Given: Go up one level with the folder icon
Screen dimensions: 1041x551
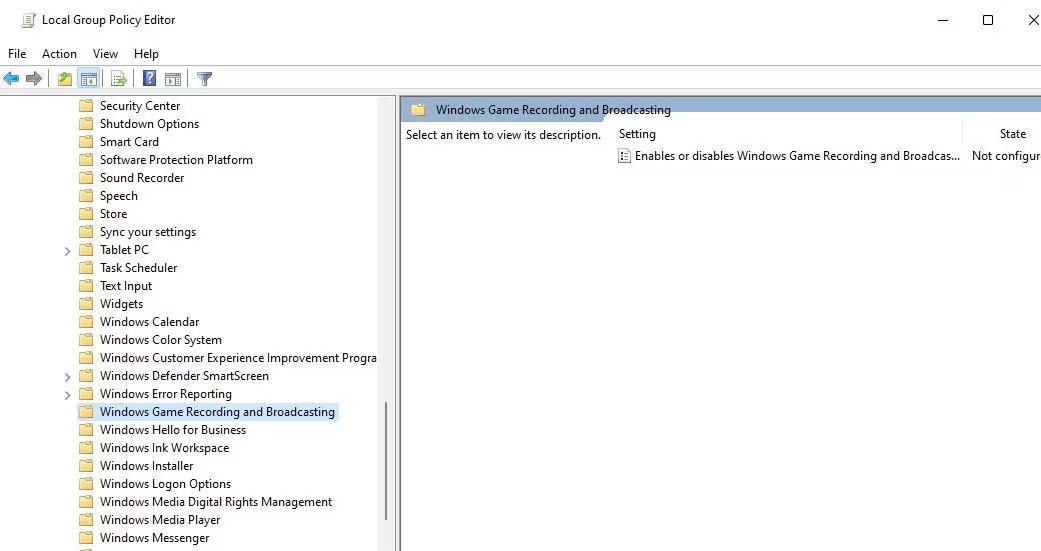Looking at the screenshot, I should click(x=65, y=79).
